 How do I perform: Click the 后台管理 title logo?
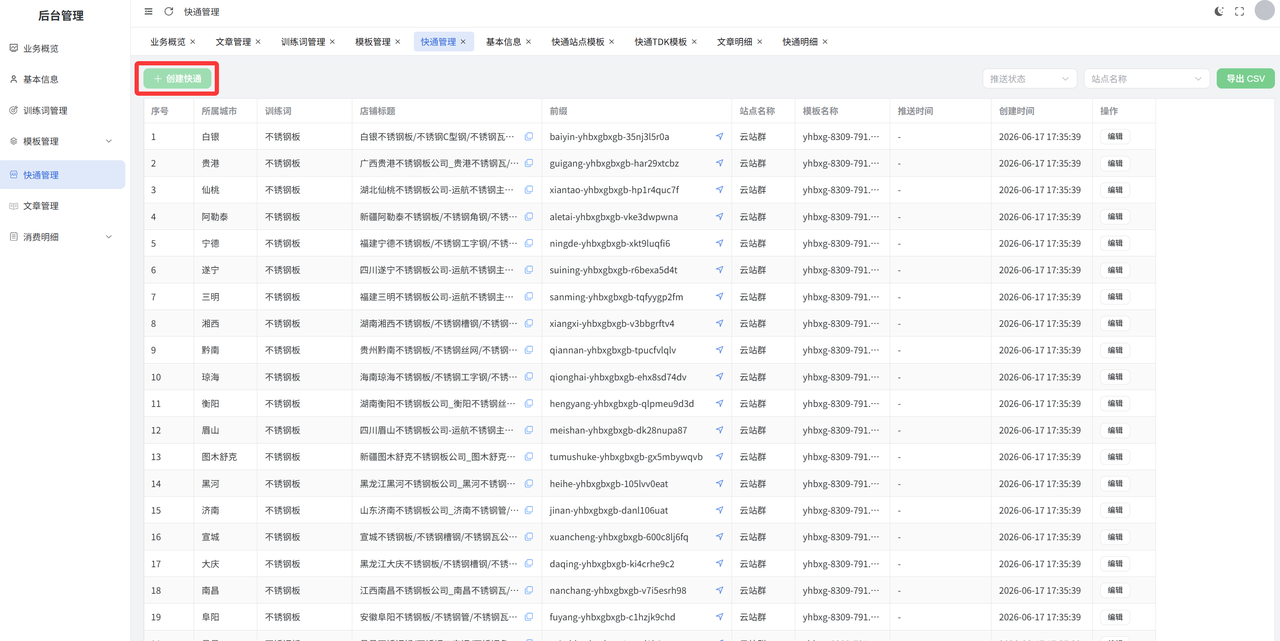tap(61, 15)
